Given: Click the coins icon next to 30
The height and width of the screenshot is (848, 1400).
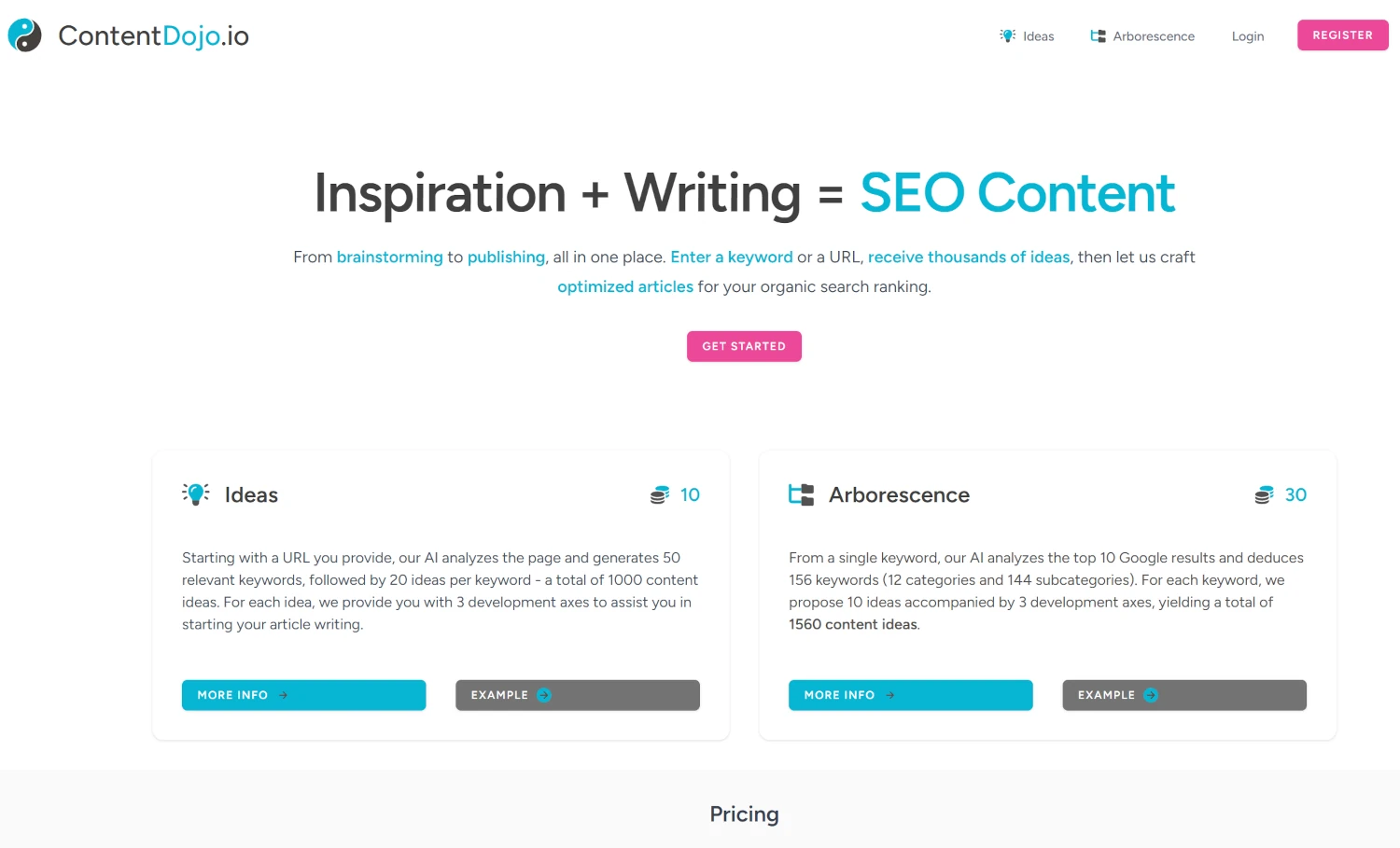Looking at the screenshot, I should coord(1264,495).
